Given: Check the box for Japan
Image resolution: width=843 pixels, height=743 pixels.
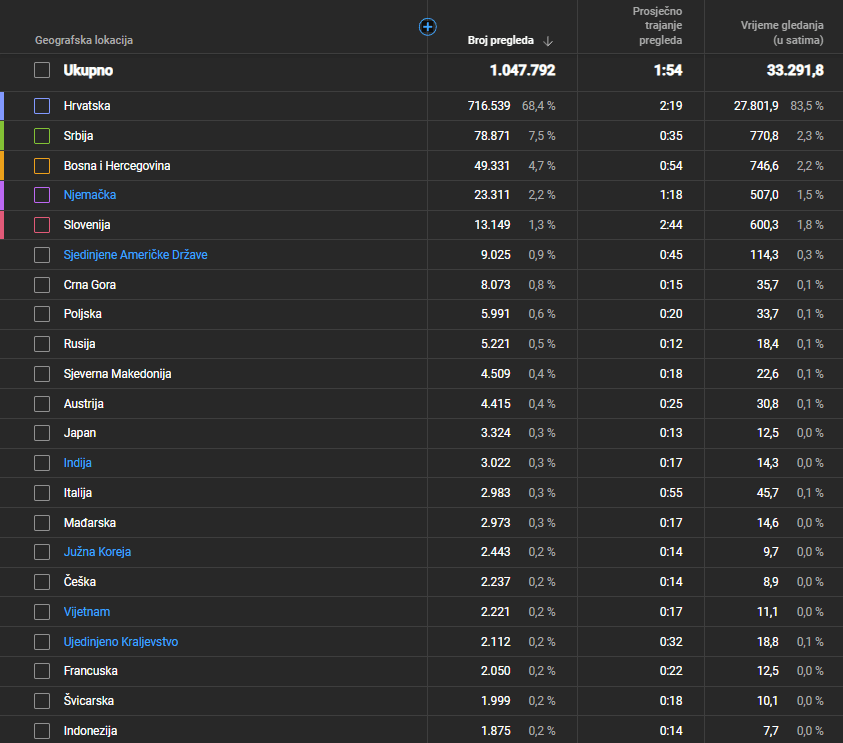Looking at the screenshot, I should tap(42, 433).
